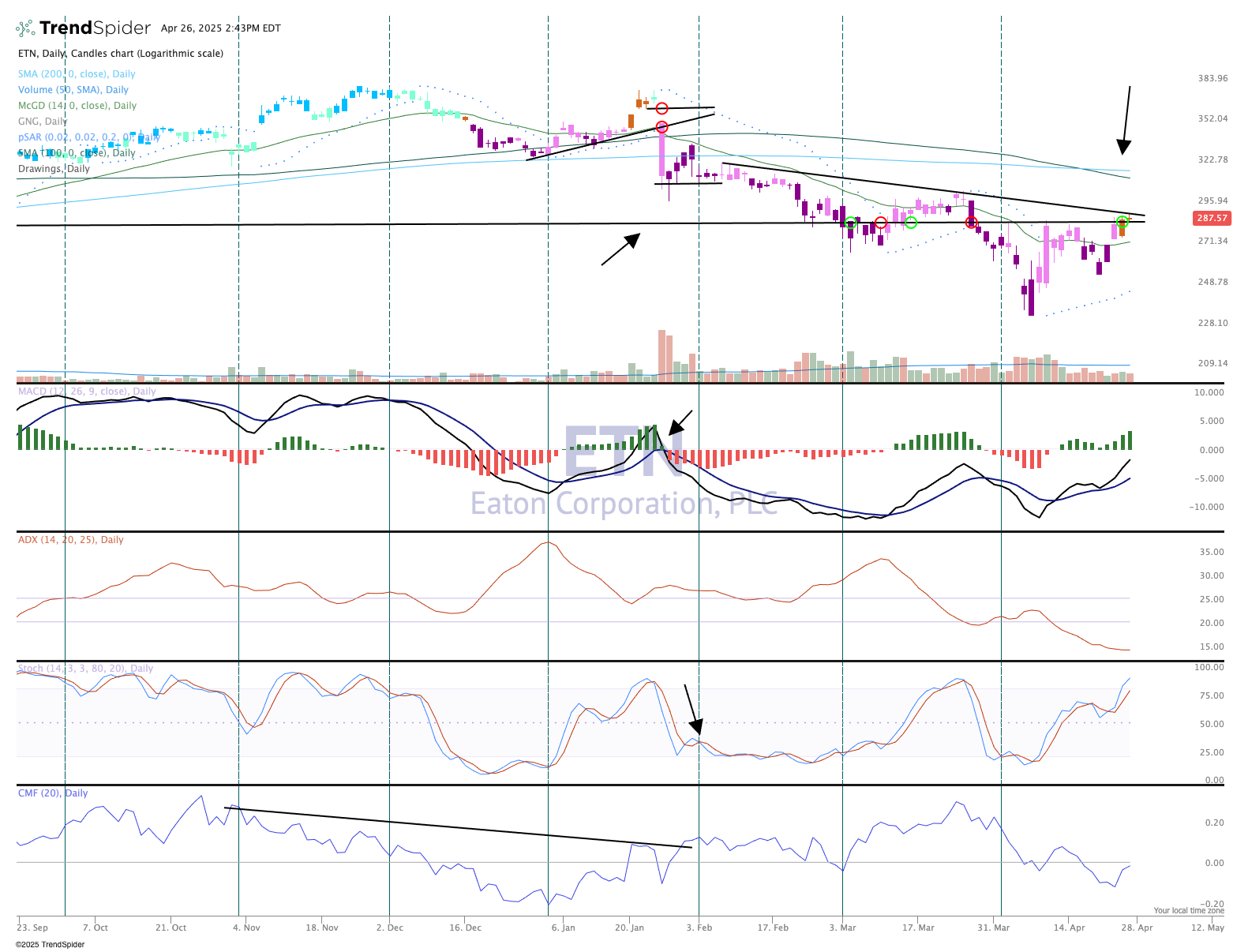Toggle the McGD (14, 0, close) legend entry

tap(77, 106)
